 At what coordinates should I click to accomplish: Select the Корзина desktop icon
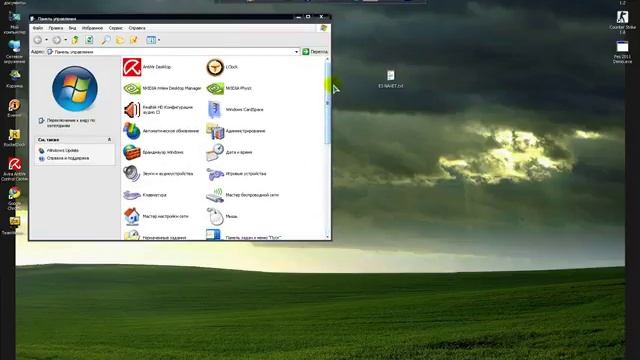click(x=14, y=79)
